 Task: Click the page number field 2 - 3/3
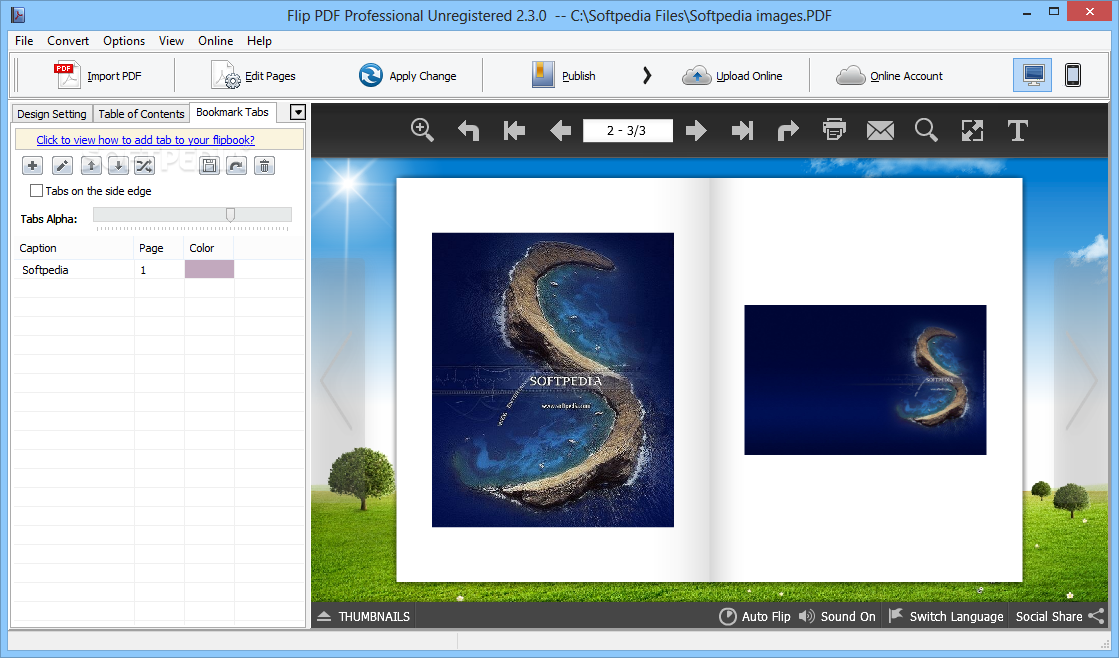(x=627, y=131)
